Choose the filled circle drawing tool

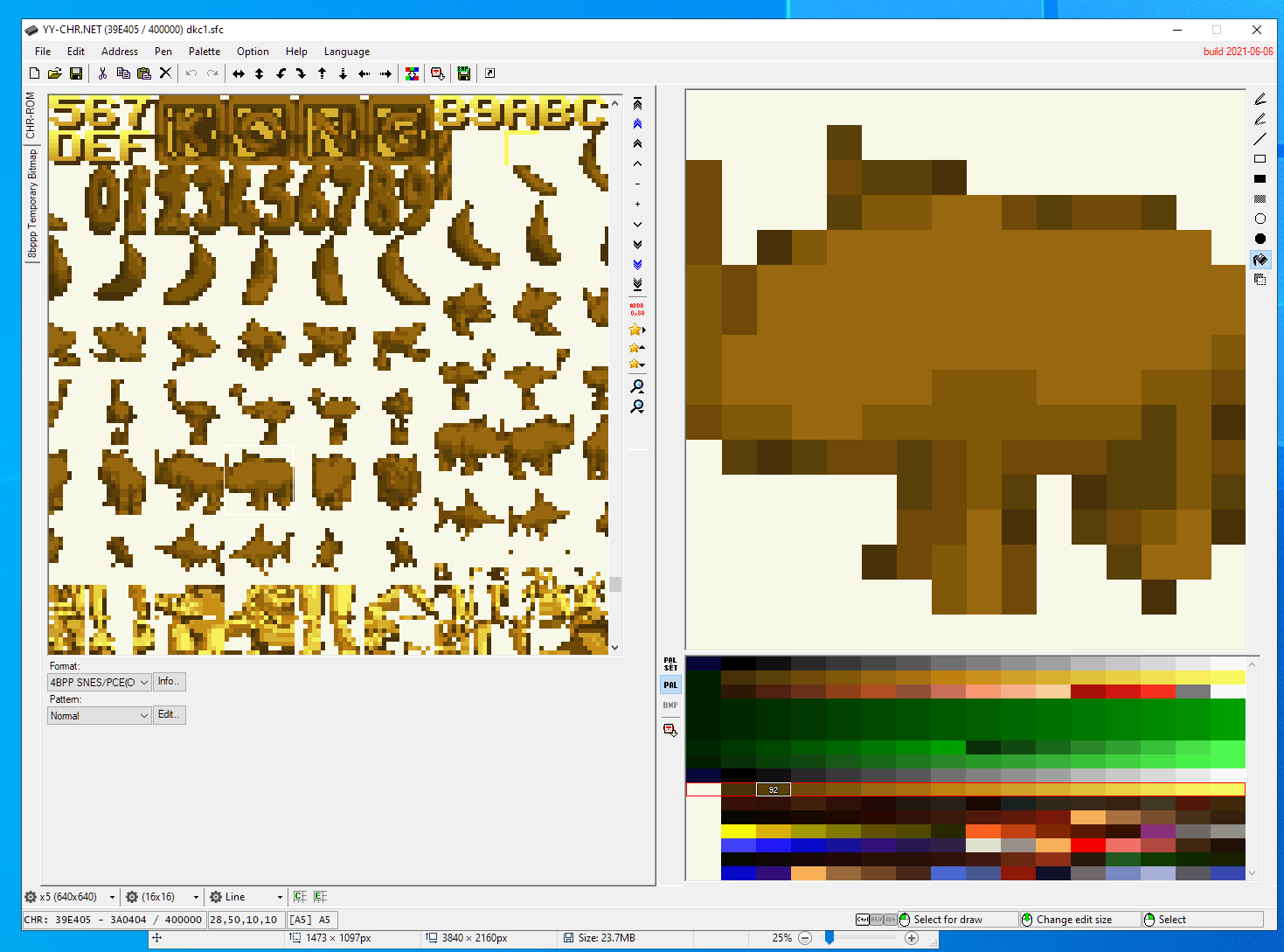(1260, 239)
